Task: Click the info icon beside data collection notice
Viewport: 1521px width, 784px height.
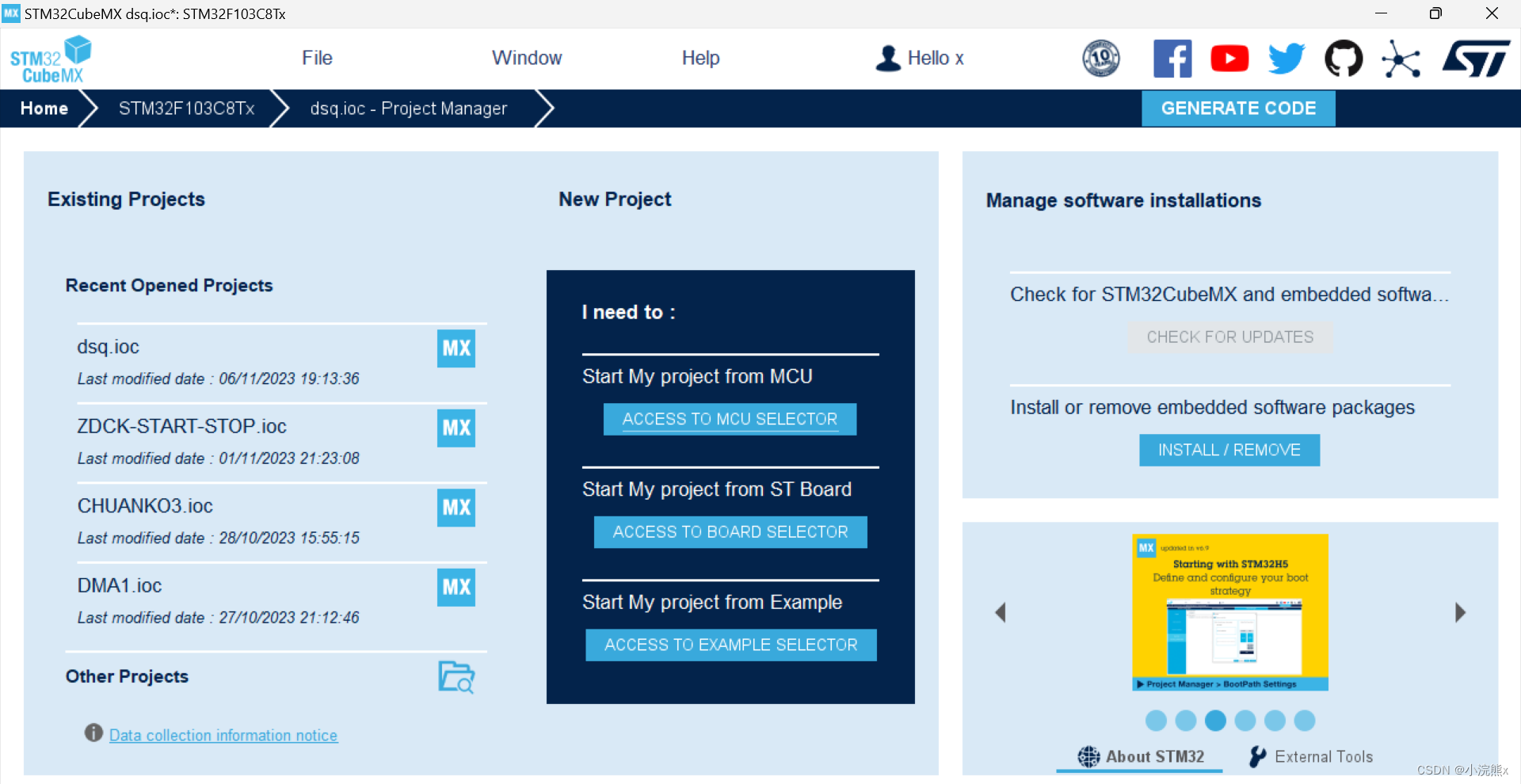Action: click(x=93, y=733)
